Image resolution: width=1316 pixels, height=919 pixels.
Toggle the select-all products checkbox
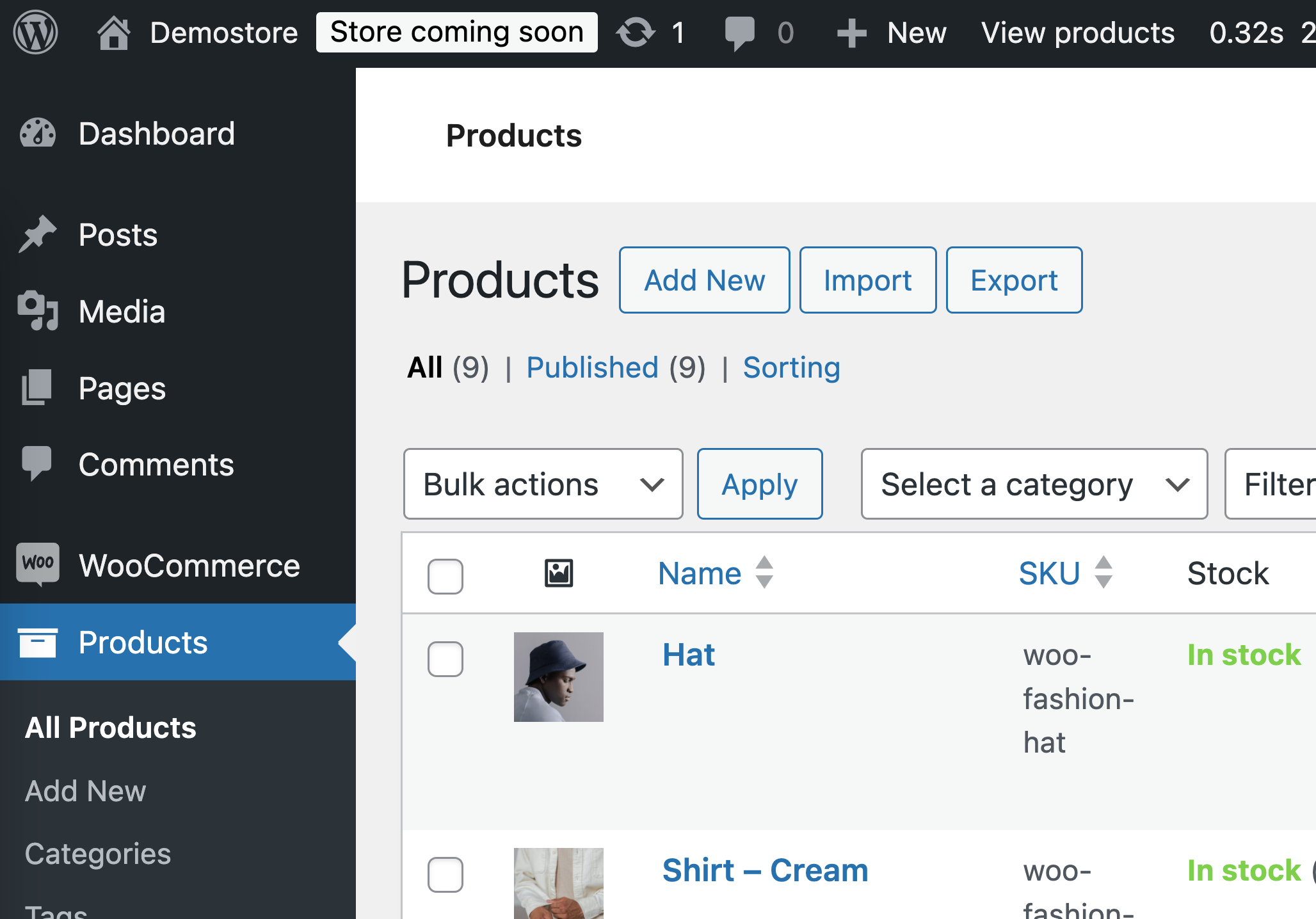(x=445, y=576)
